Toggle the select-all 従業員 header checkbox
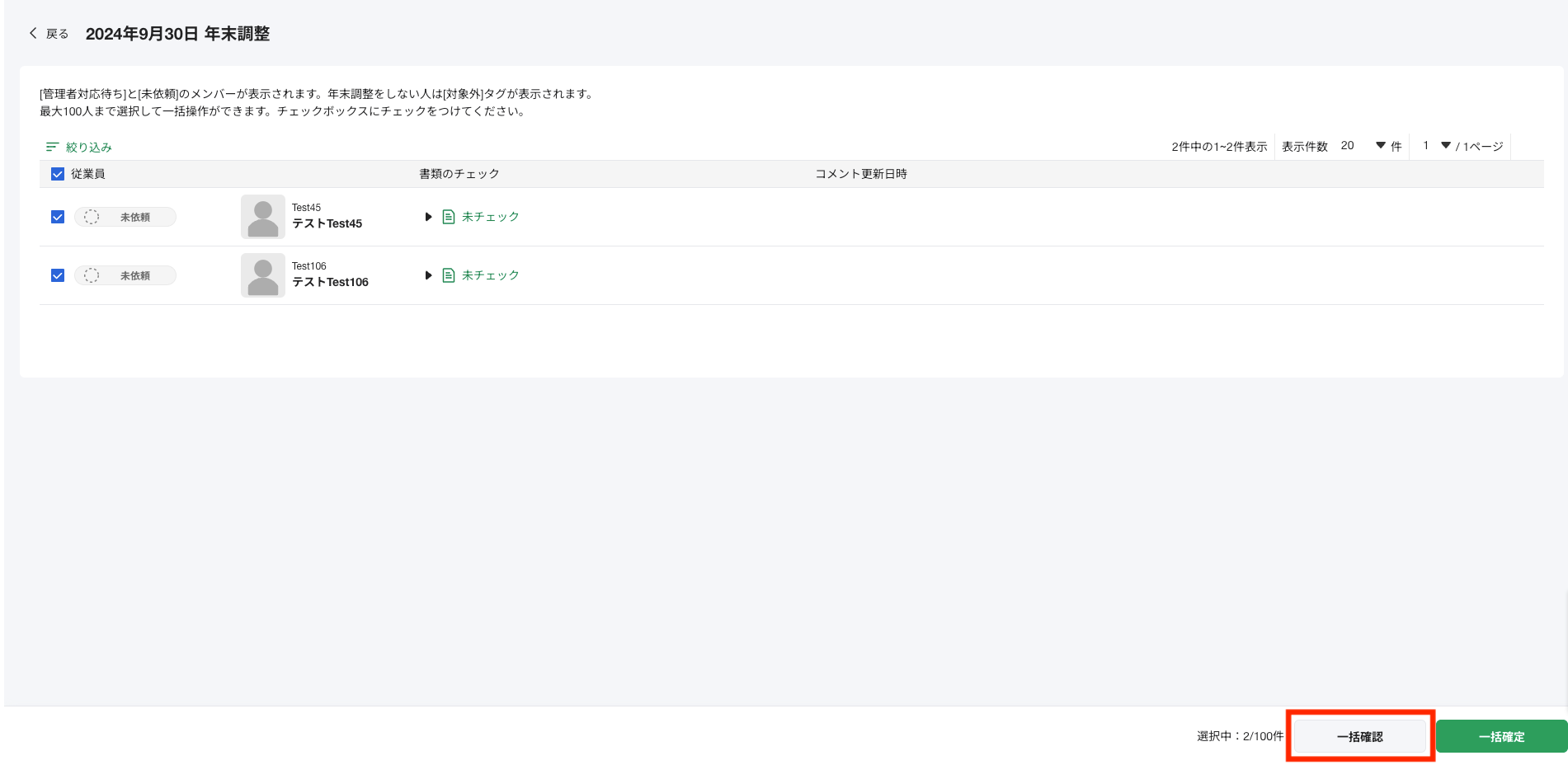This screenshot has height=765, width=1568. pyautogui.click(x=57, y=174)
